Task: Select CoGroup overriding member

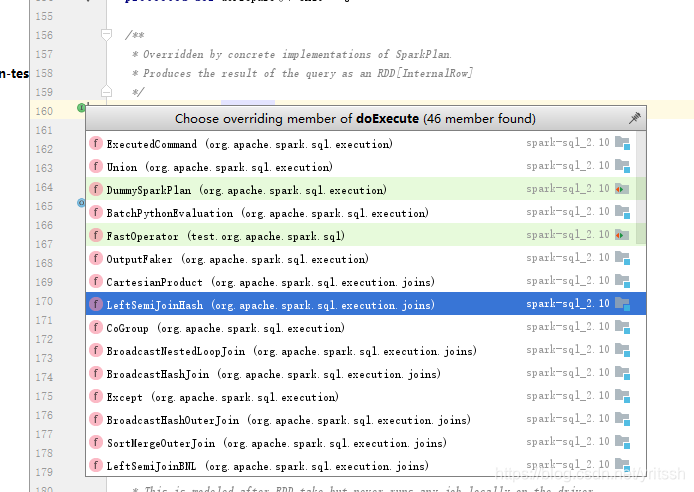Action: [x=366, y=327]
